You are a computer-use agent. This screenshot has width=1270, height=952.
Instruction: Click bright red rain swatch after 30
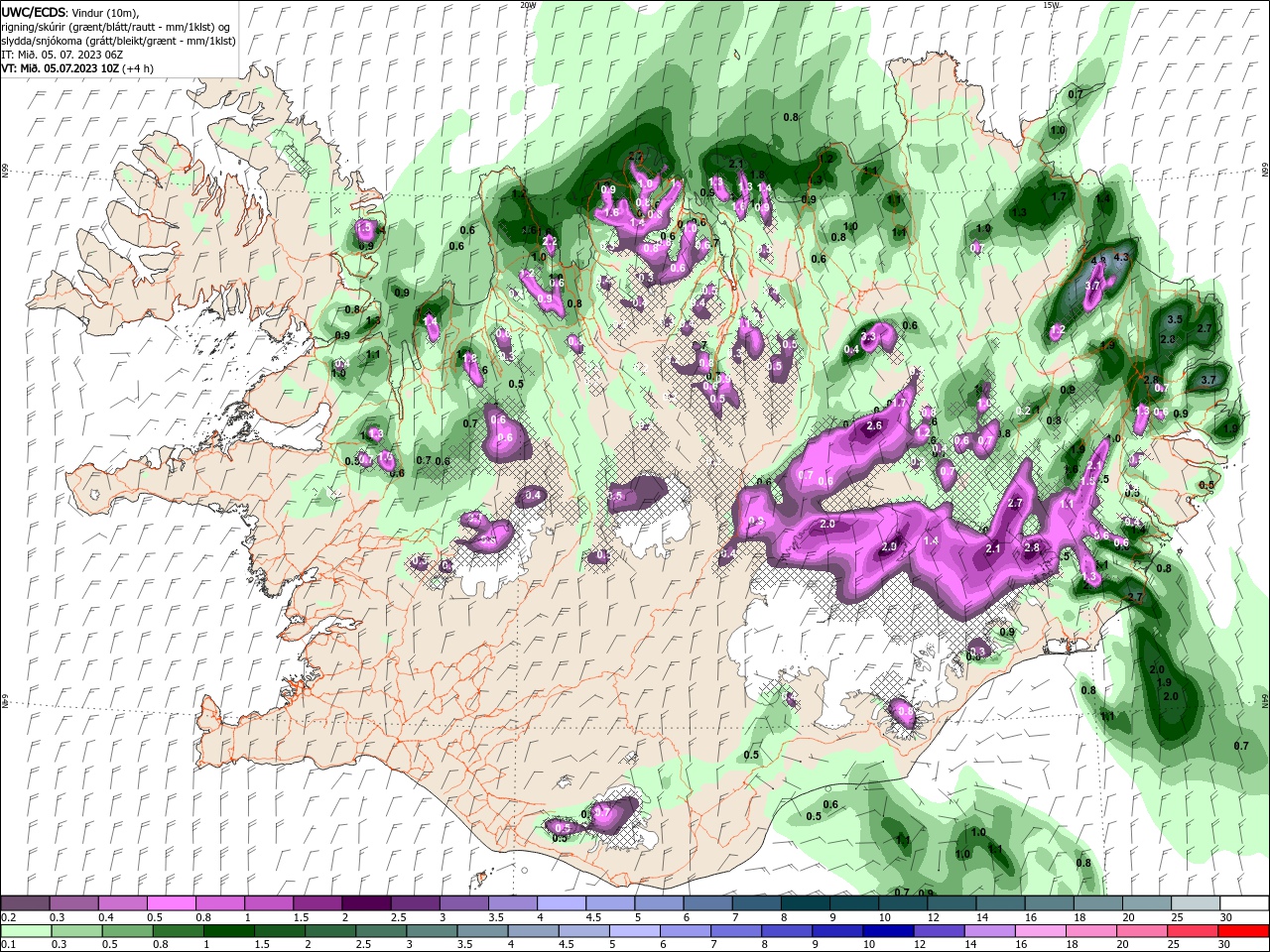point(1243,931)
